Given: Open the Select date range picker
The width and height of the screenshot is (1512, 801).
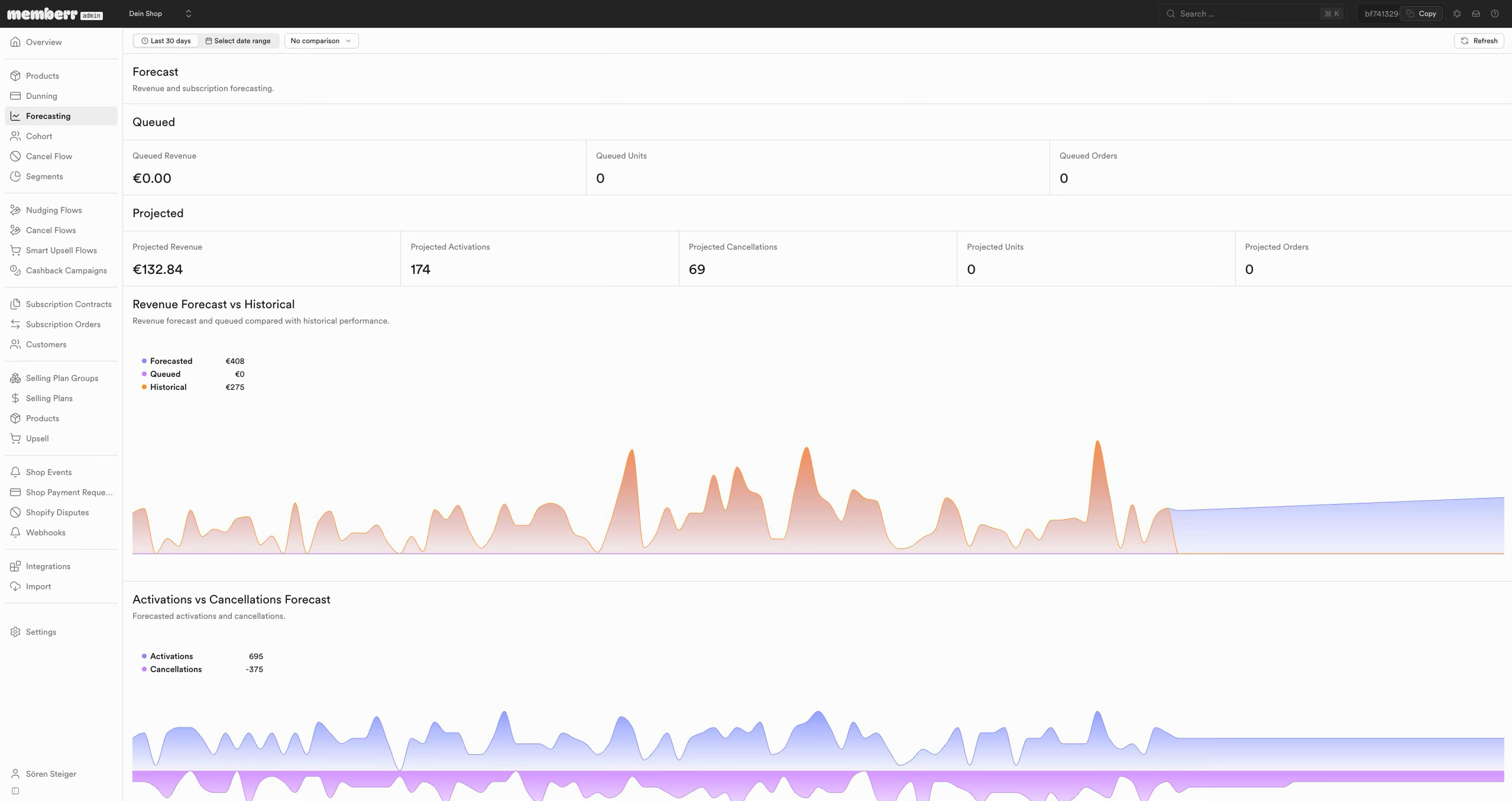Looking at the screenshot, I should [x=238, y=41].
